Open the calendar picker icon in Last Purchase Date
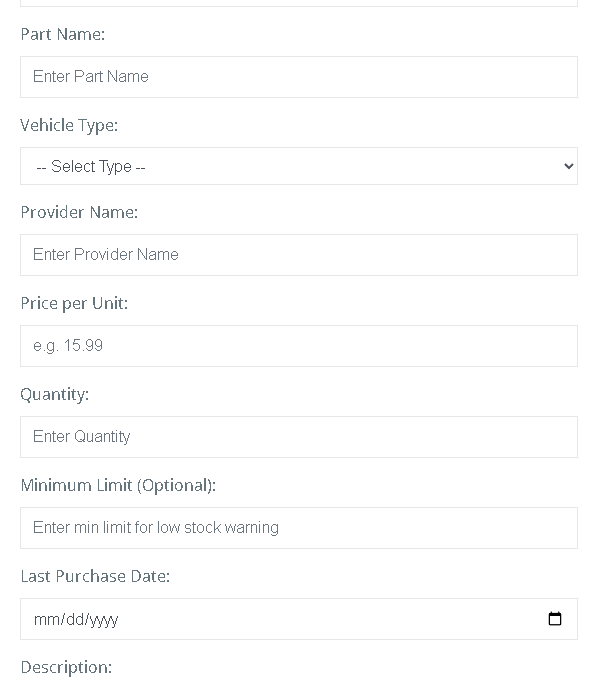 (x=554, y=619)
